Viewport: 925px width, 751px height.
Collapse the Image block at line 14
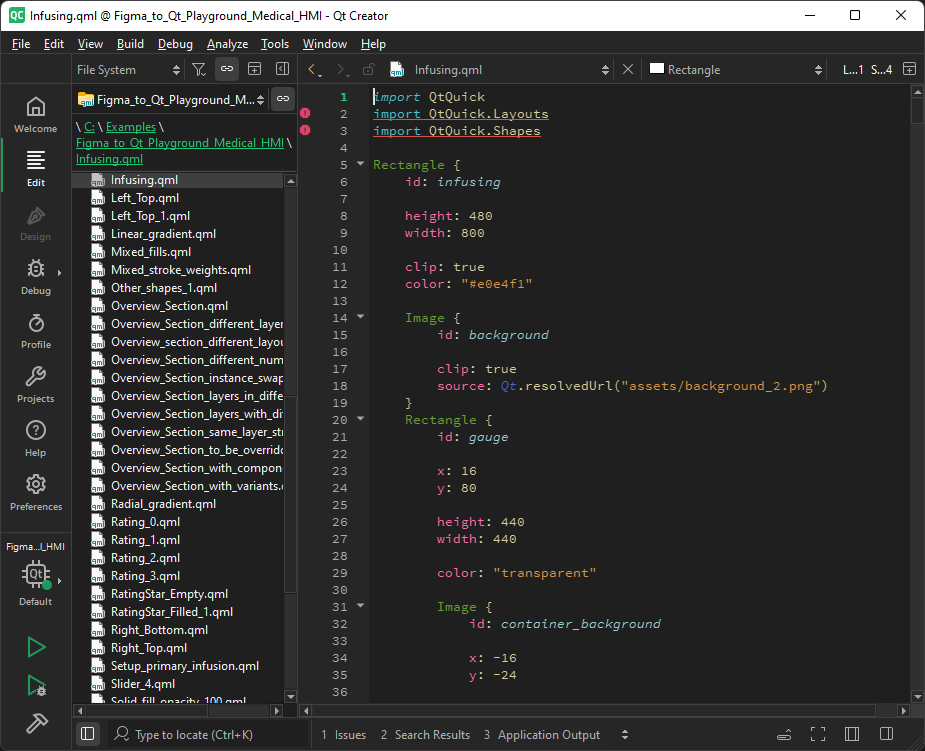(360, 317)
